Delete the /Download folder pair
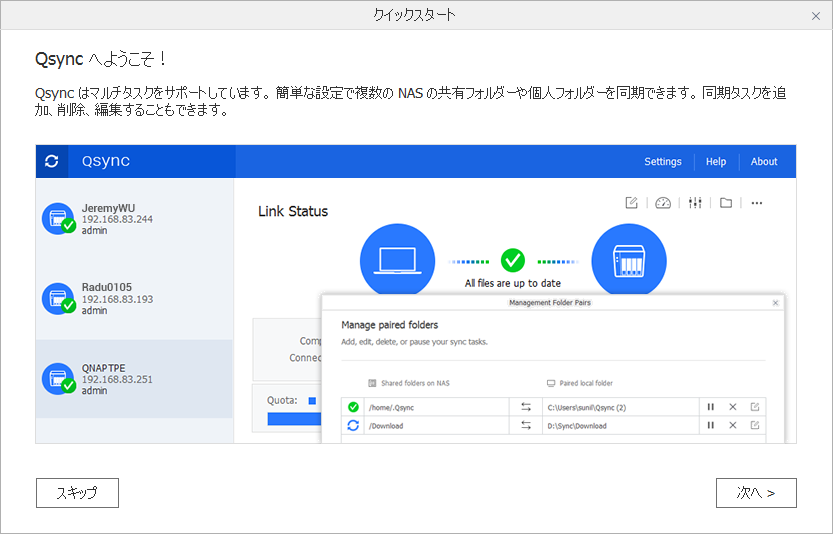Screen dimensions: 833x534 click(733, 425)
